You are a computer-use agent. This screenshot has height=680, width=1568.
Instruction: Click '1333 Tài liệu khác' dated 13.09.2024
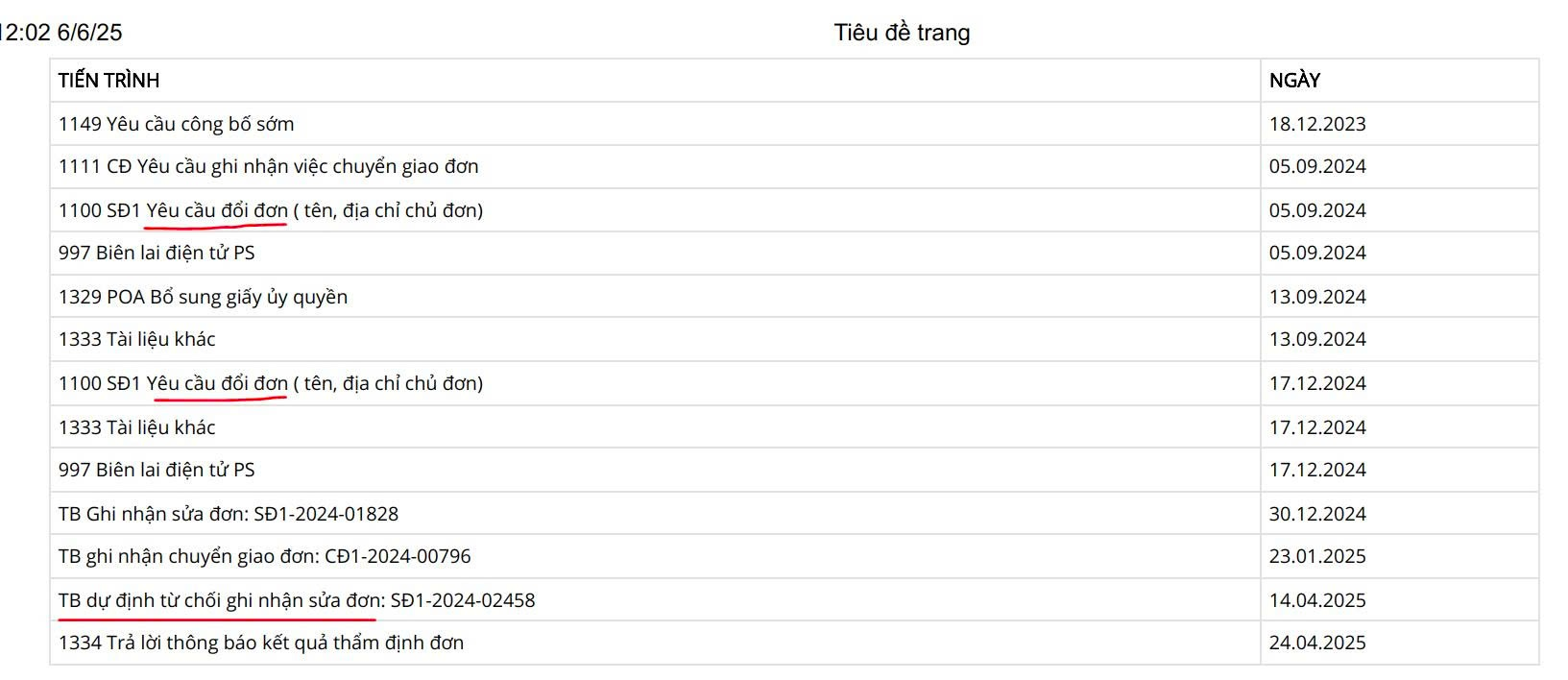(x=136, y=339)
